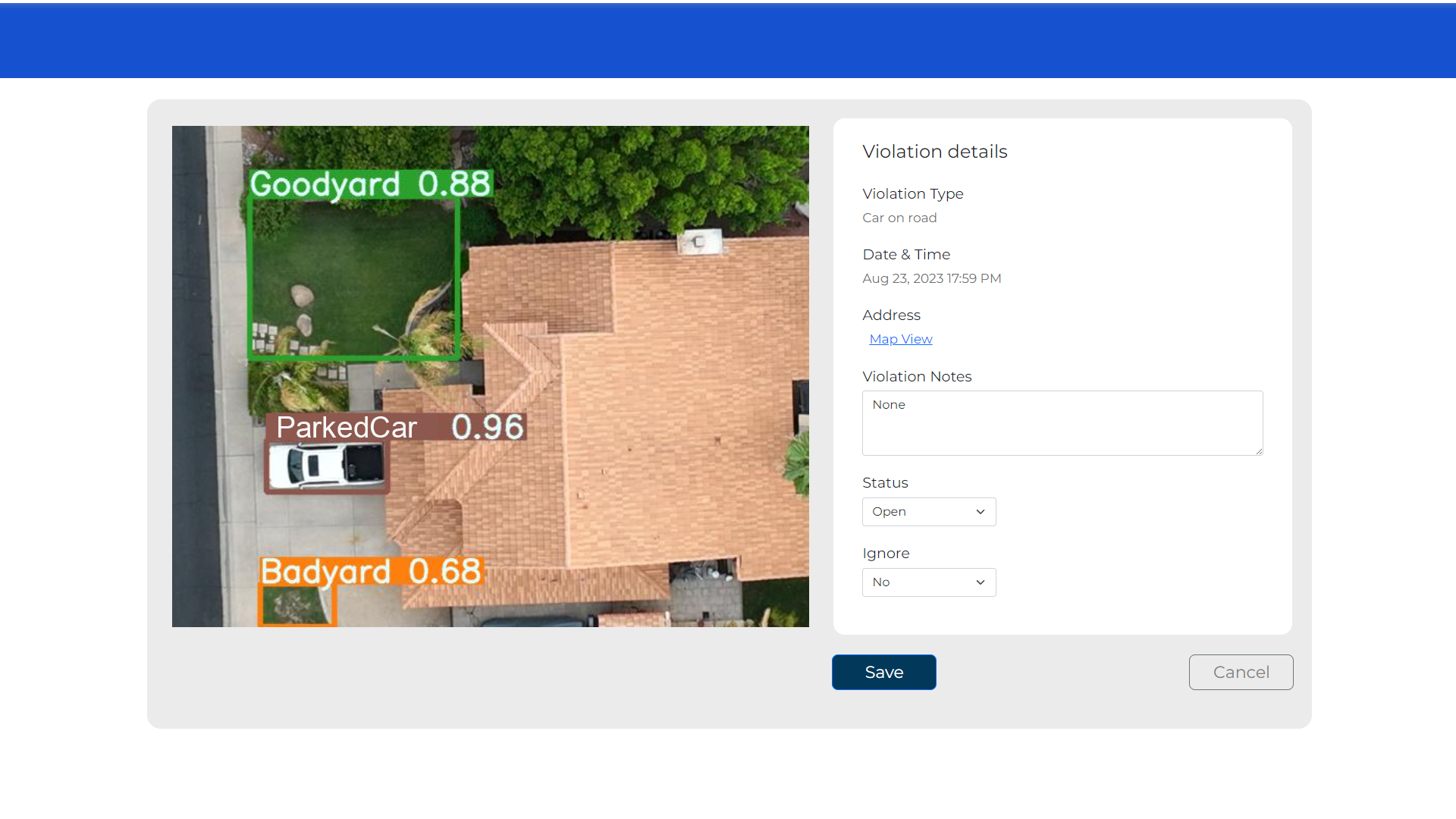Click the Save button

click(x=883, y=672)
